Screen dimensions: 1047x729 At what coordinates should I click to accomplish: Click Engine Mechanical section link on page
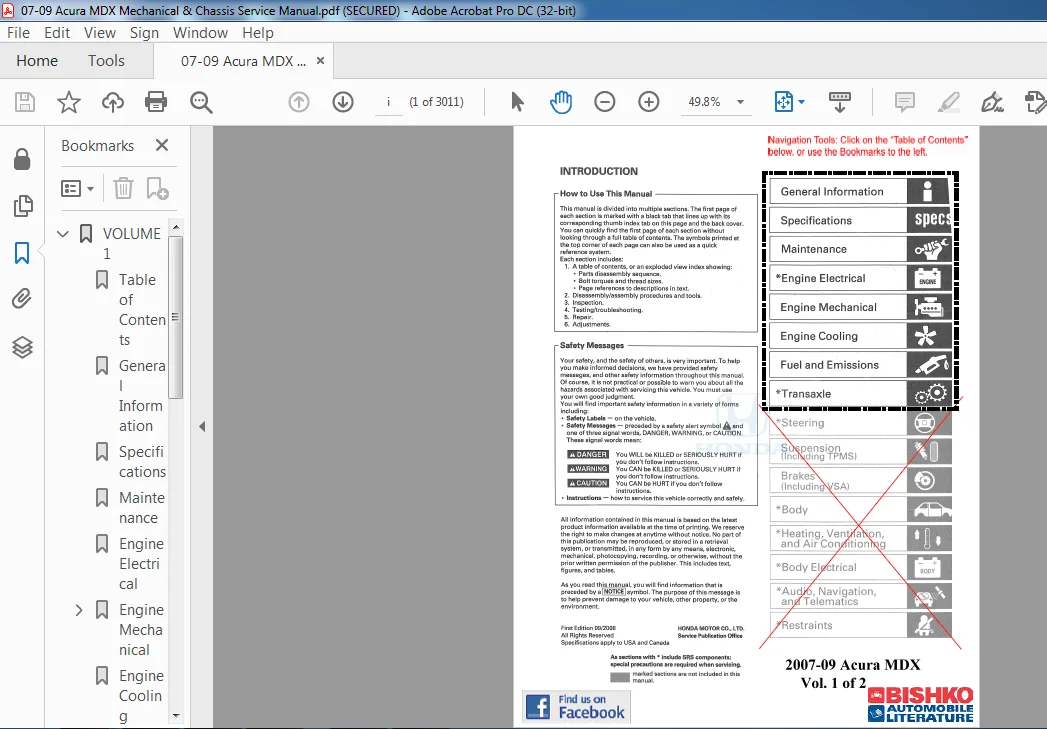click(x=861, y=307)
